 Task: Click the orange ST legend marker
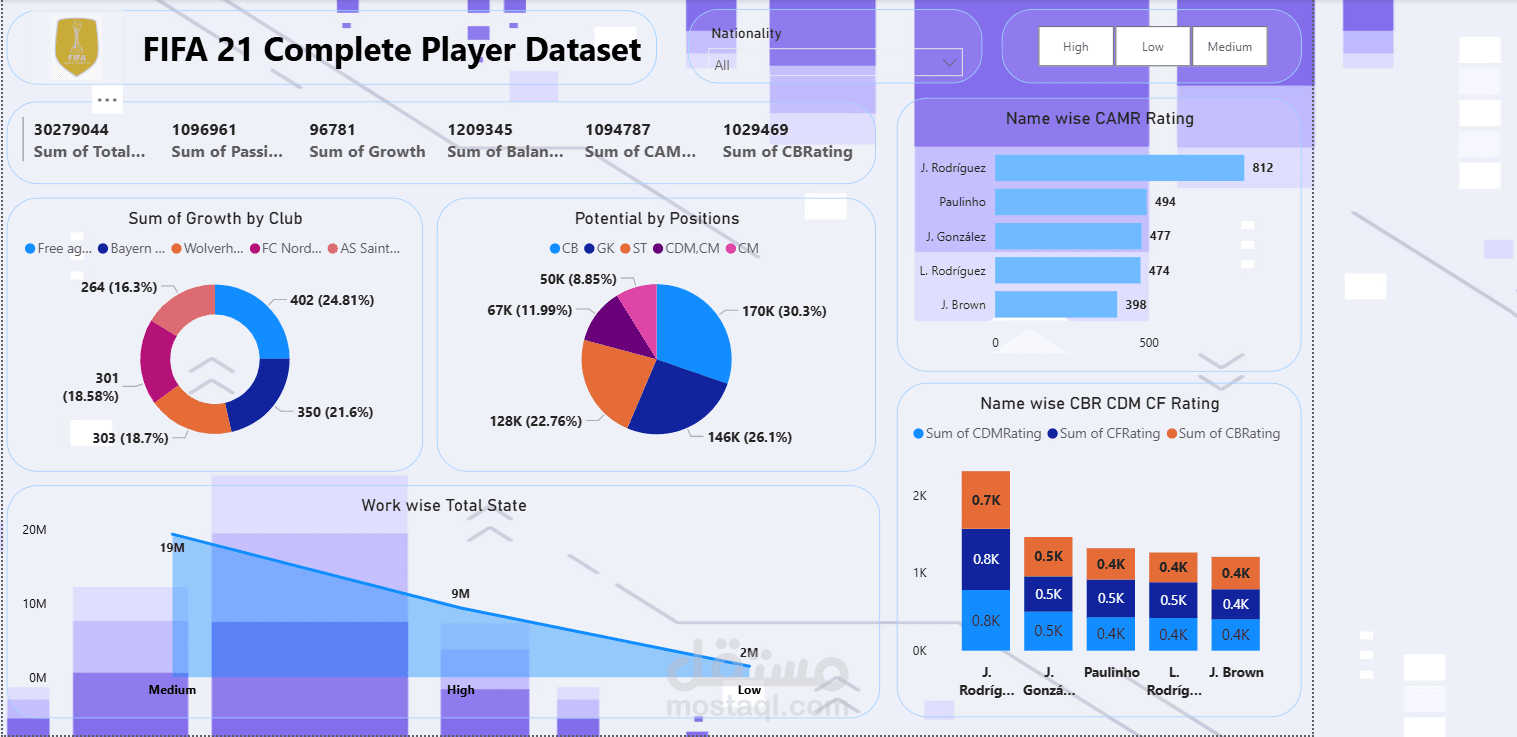pos(627,248)
